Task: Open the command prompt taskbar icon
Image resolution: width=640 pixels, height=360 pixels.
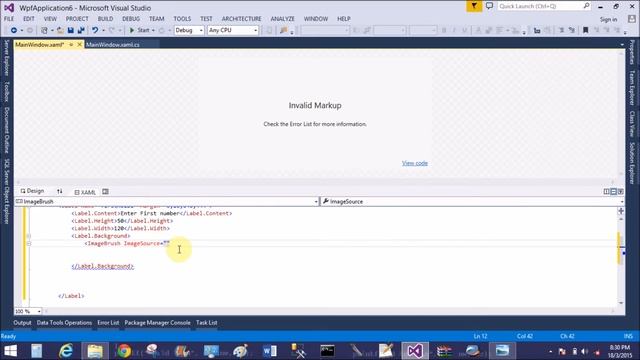Action: coord(327,351)
